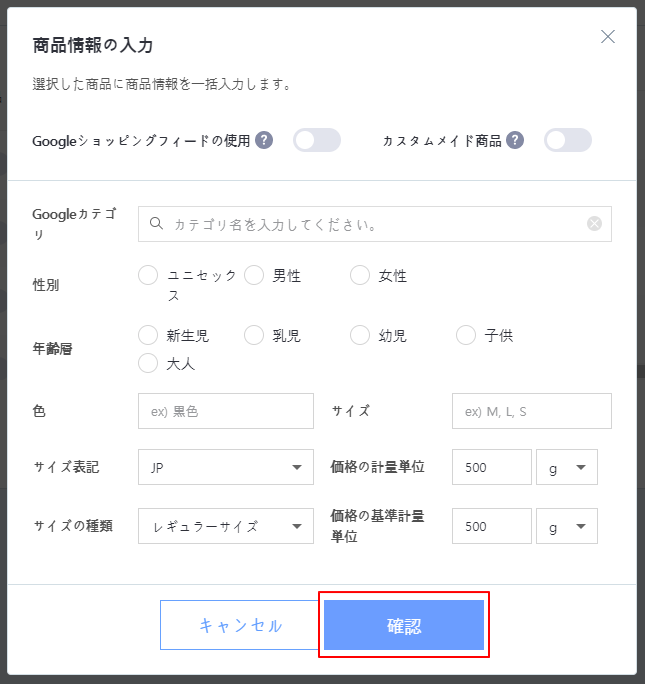Choose 男性 for 性別
The height and width of the screenshot is (684, 645).
pyautogui.click(x=254, y=276)
